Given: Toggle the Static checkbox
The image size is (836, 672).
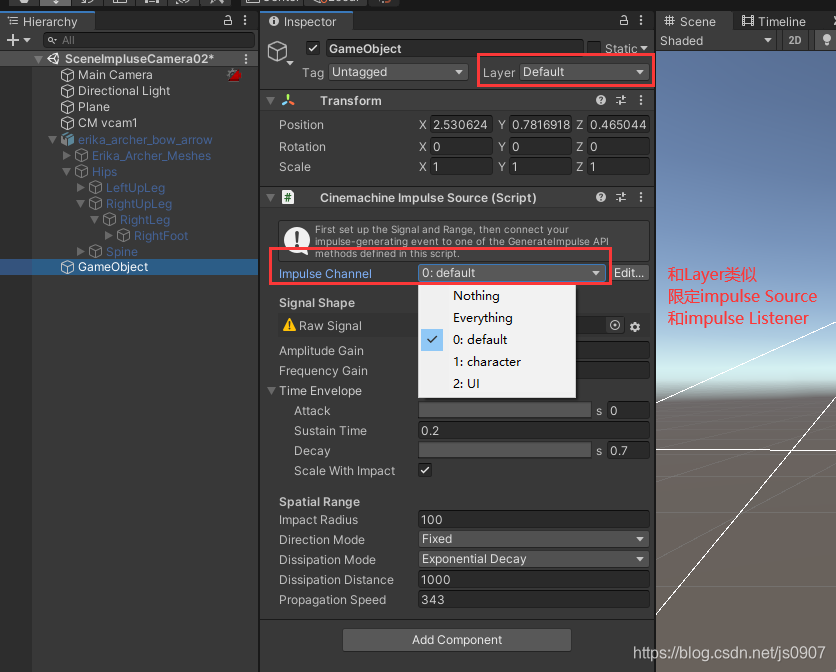Looking at the screenshot, I should tap(594, 48).
